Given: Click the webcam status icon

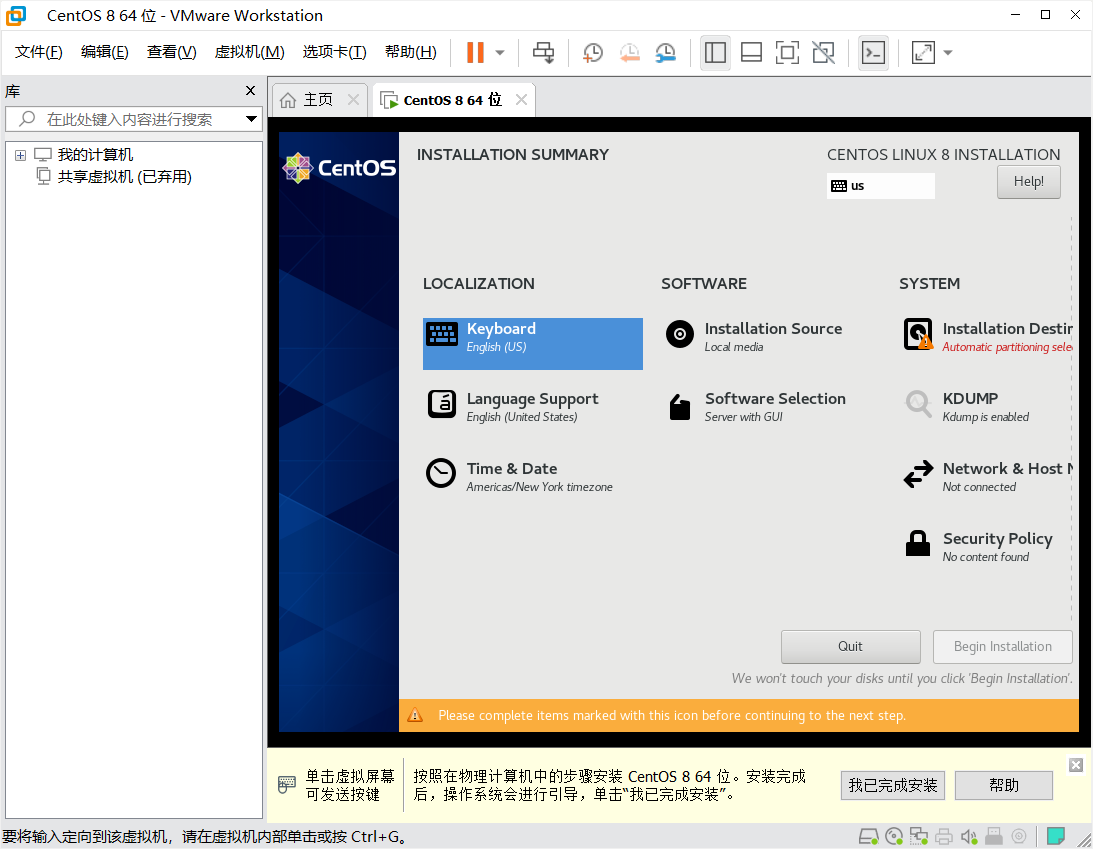Looking at the screenshot, I should [1019, 836].
